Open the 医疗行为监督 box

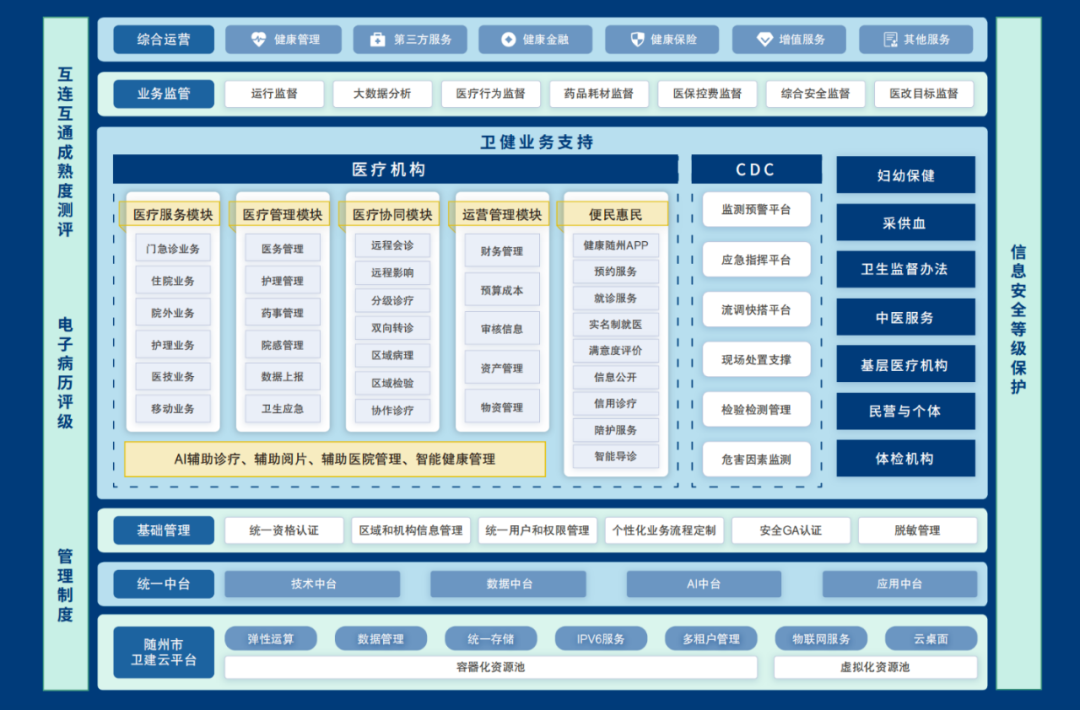490,94
